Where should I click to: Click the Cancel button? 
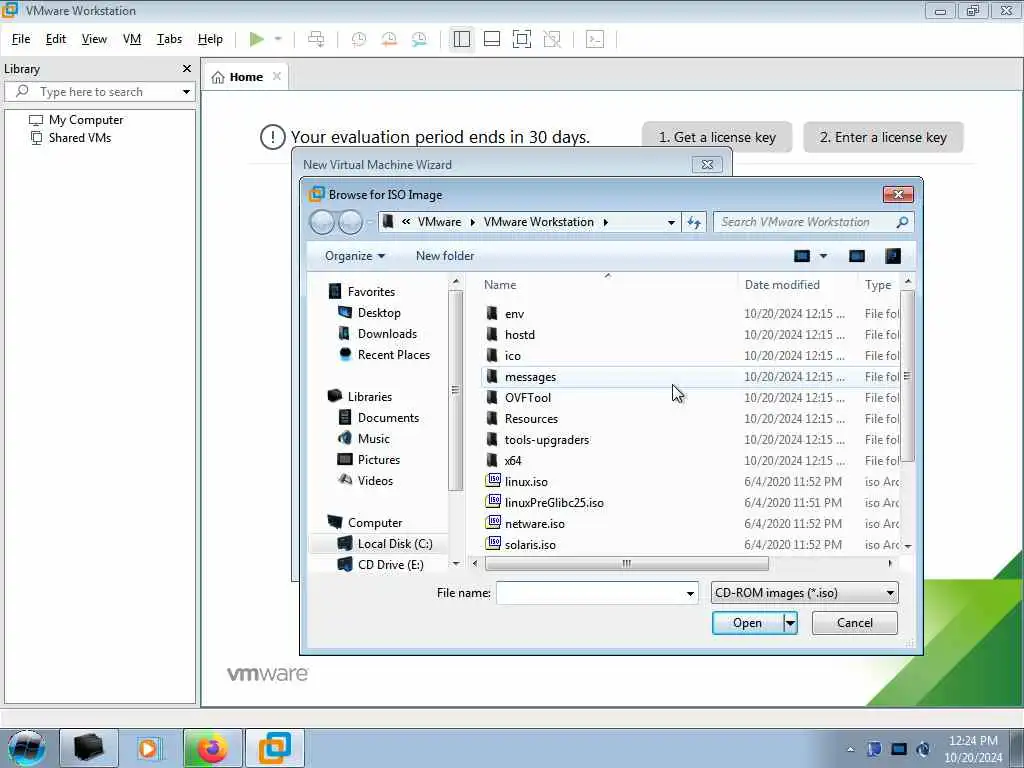(x=854, y=623)
